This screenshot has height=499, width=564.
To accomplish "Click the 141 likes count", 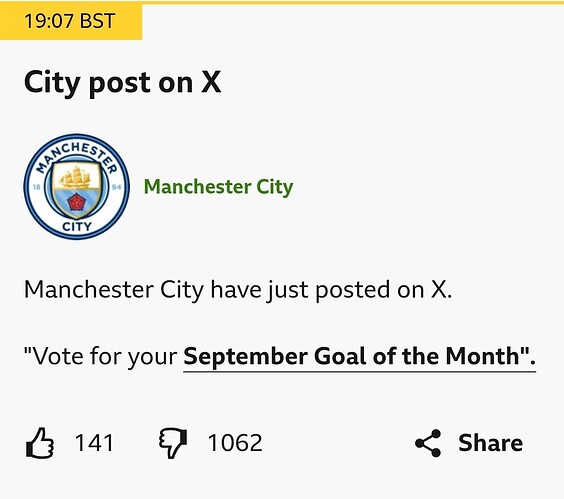I will [94, 443].
